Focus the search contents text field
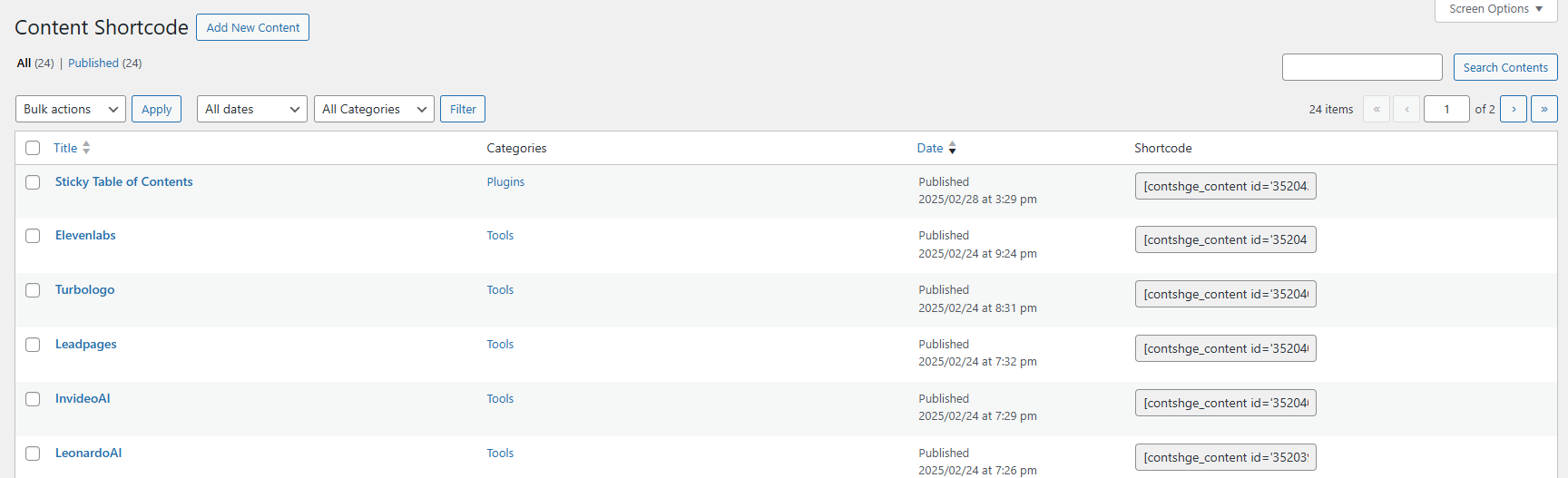The height and width of the screenshot is (478, 1568). pos(1362,67)
